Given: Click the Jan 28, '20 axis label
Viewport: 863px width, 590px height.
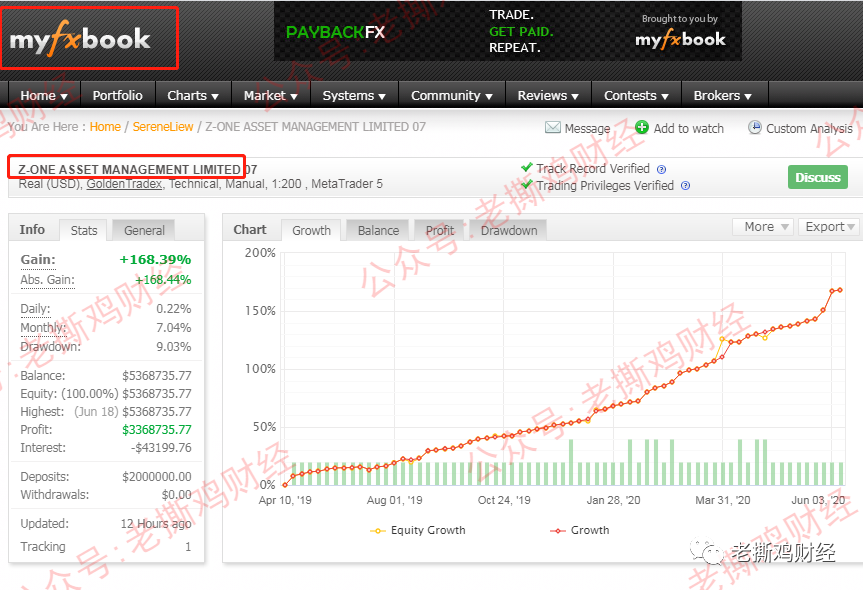Looking at the screenshot, I should point(613,500).
